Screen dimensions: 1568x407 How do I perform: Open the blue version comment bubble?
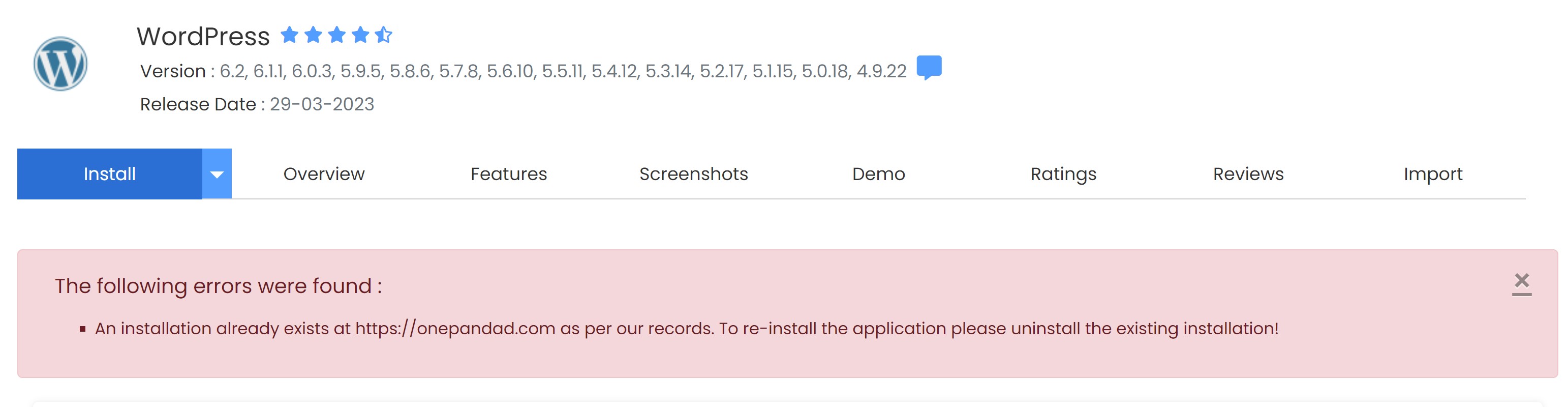point(929,67)
